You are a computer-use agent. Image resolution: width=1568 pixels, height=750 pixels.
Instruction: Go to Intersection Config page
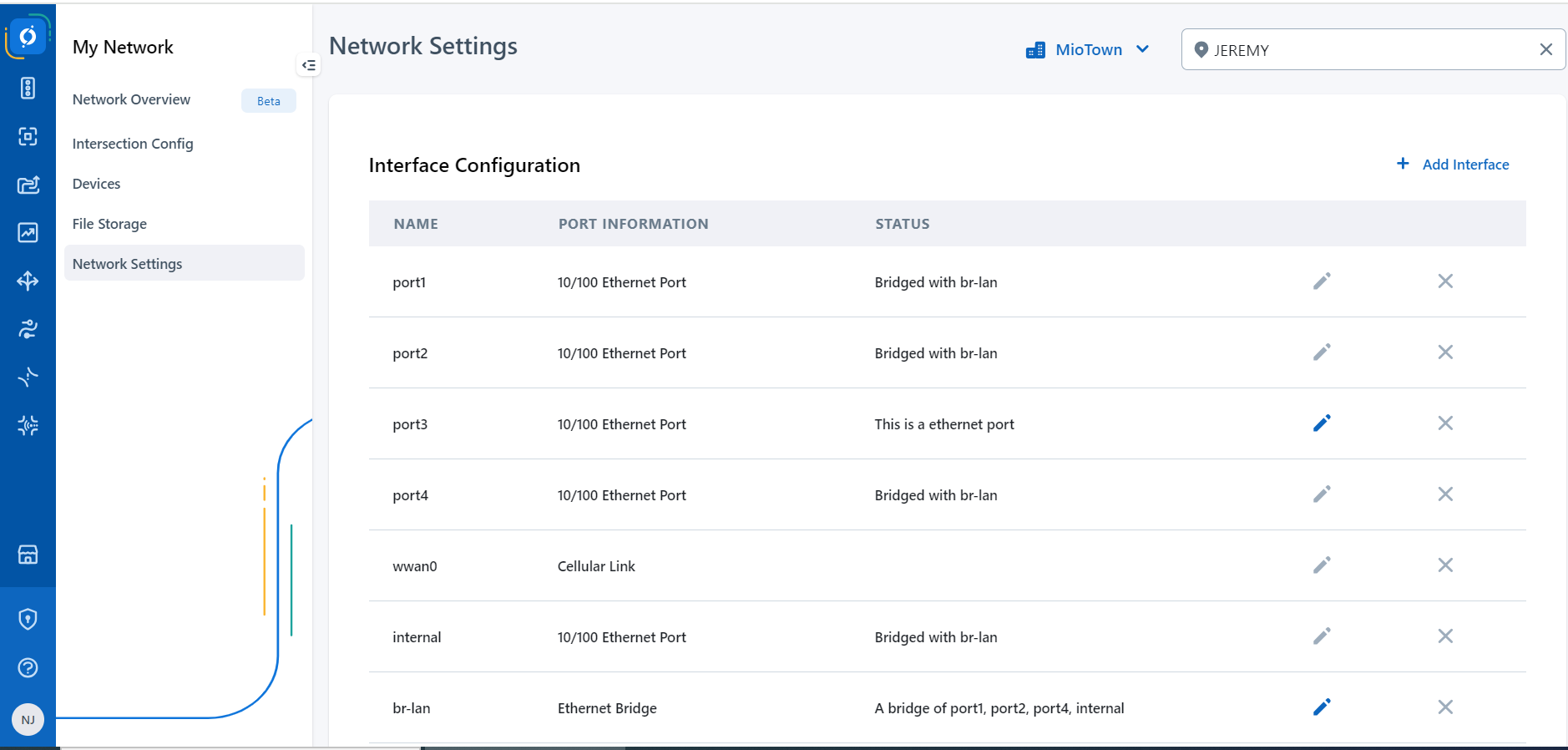click(133, 144)
